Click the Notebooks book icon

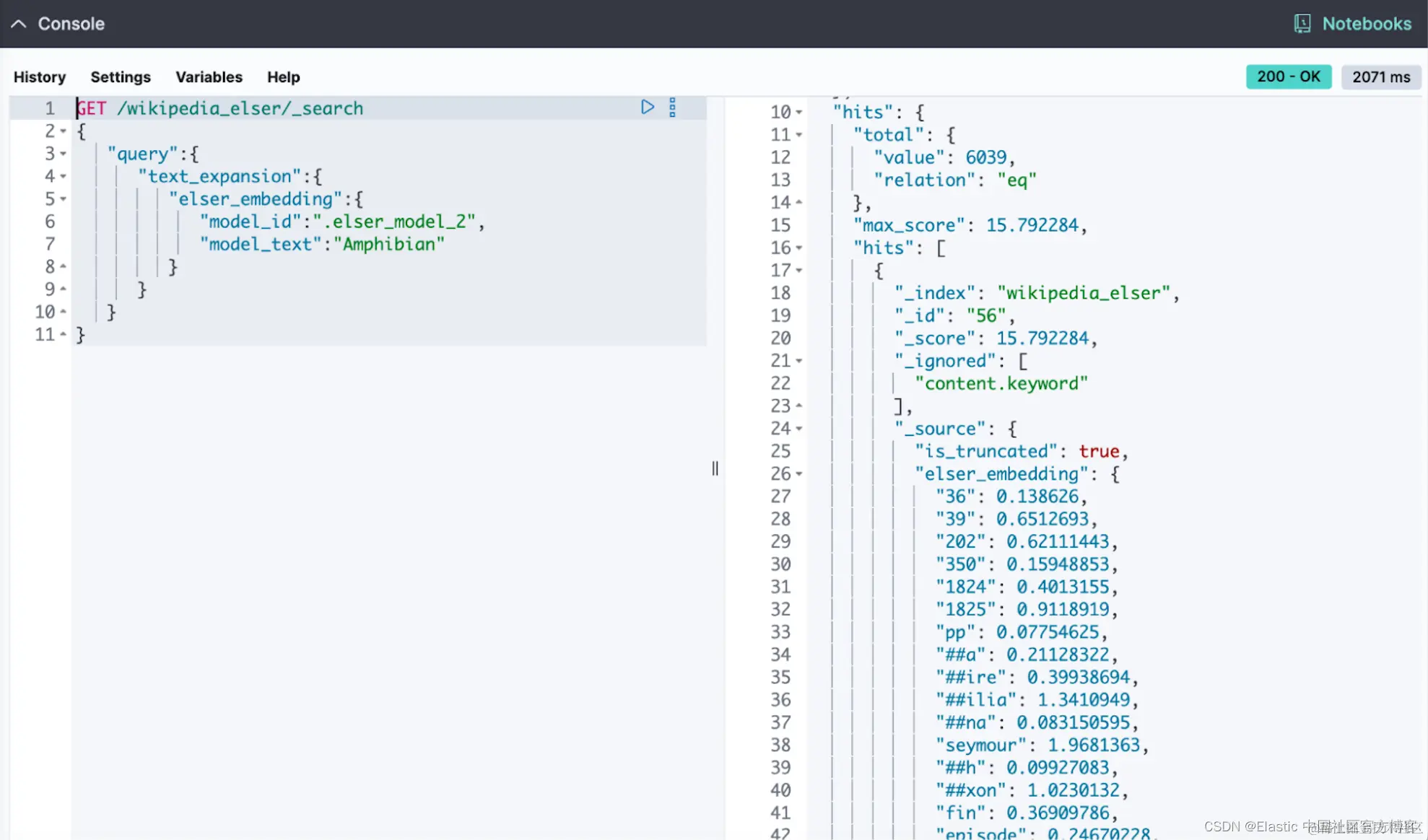coord(1302,24)
